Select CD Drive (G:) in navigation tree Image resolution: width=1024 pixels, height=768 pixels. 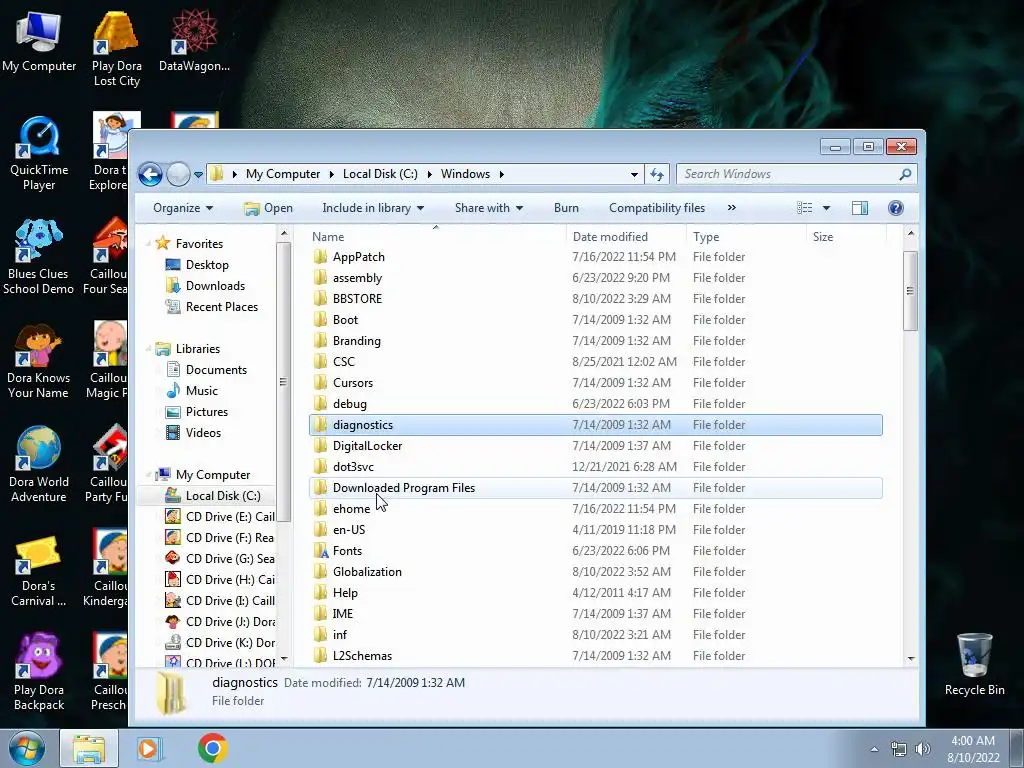[x=230, y=559]
